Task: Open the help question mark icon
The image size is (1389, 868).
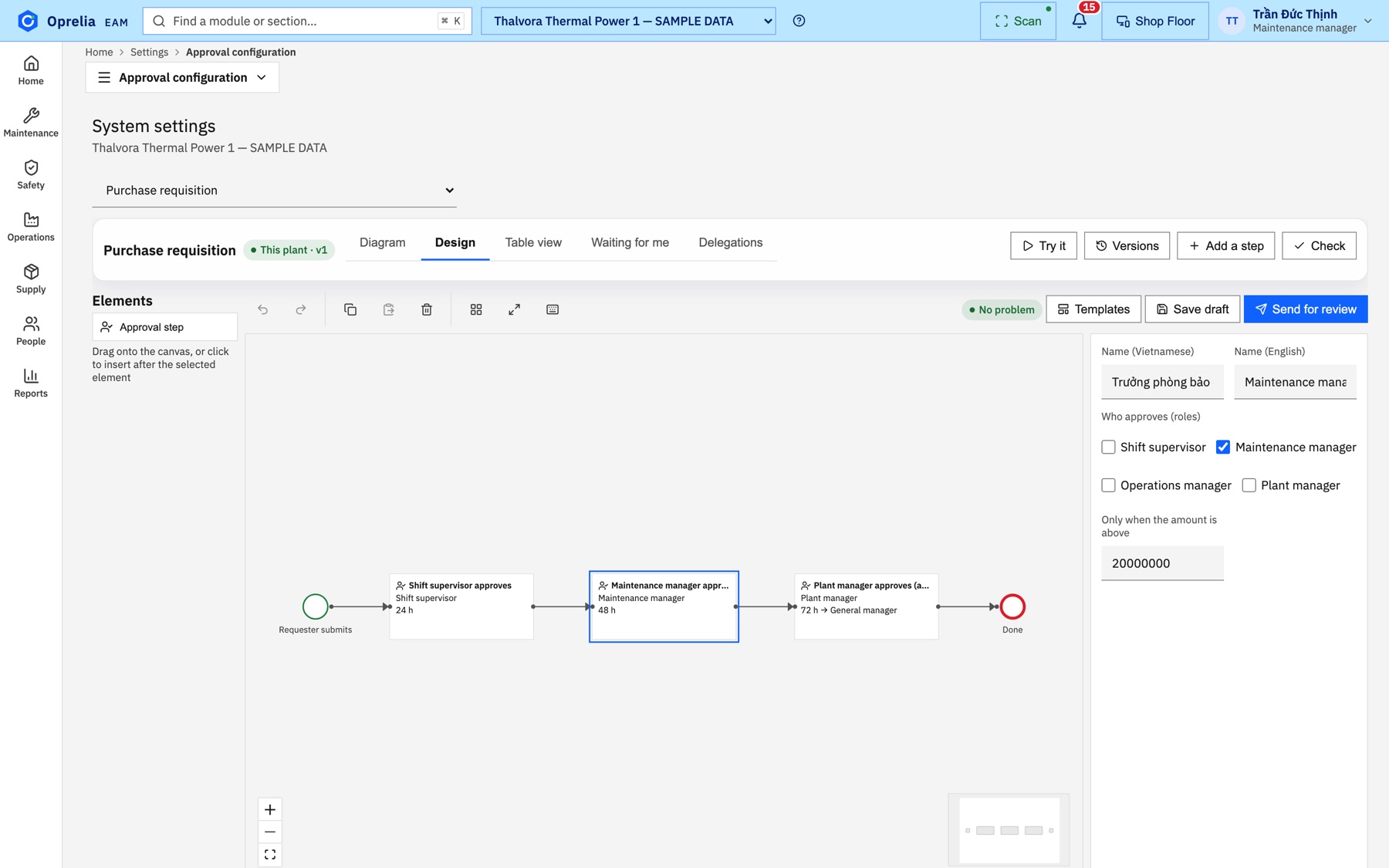Action: pyautogui.click(x=799, y=21)
